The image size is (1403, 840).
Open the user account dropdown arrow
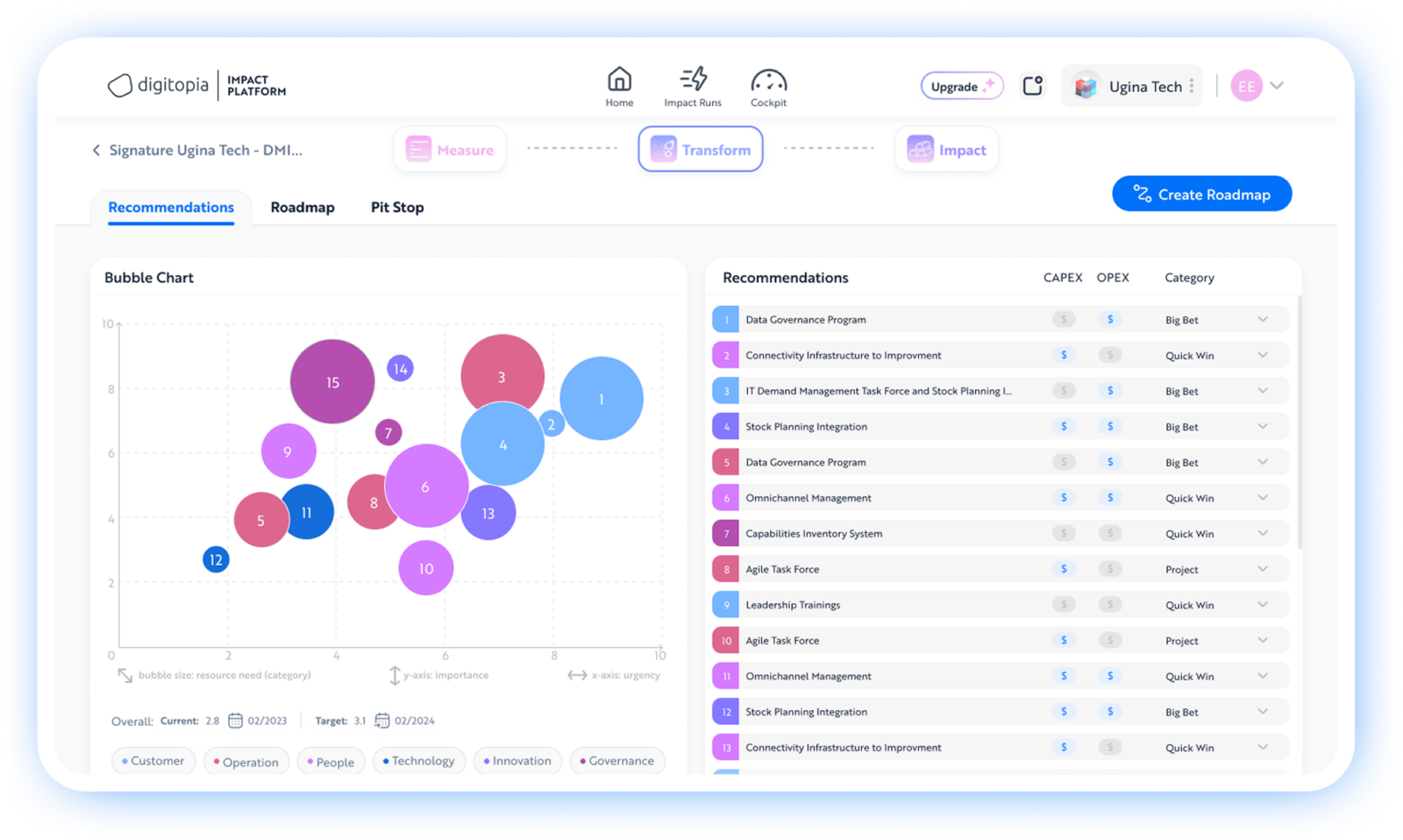(x=1278, y=86)
